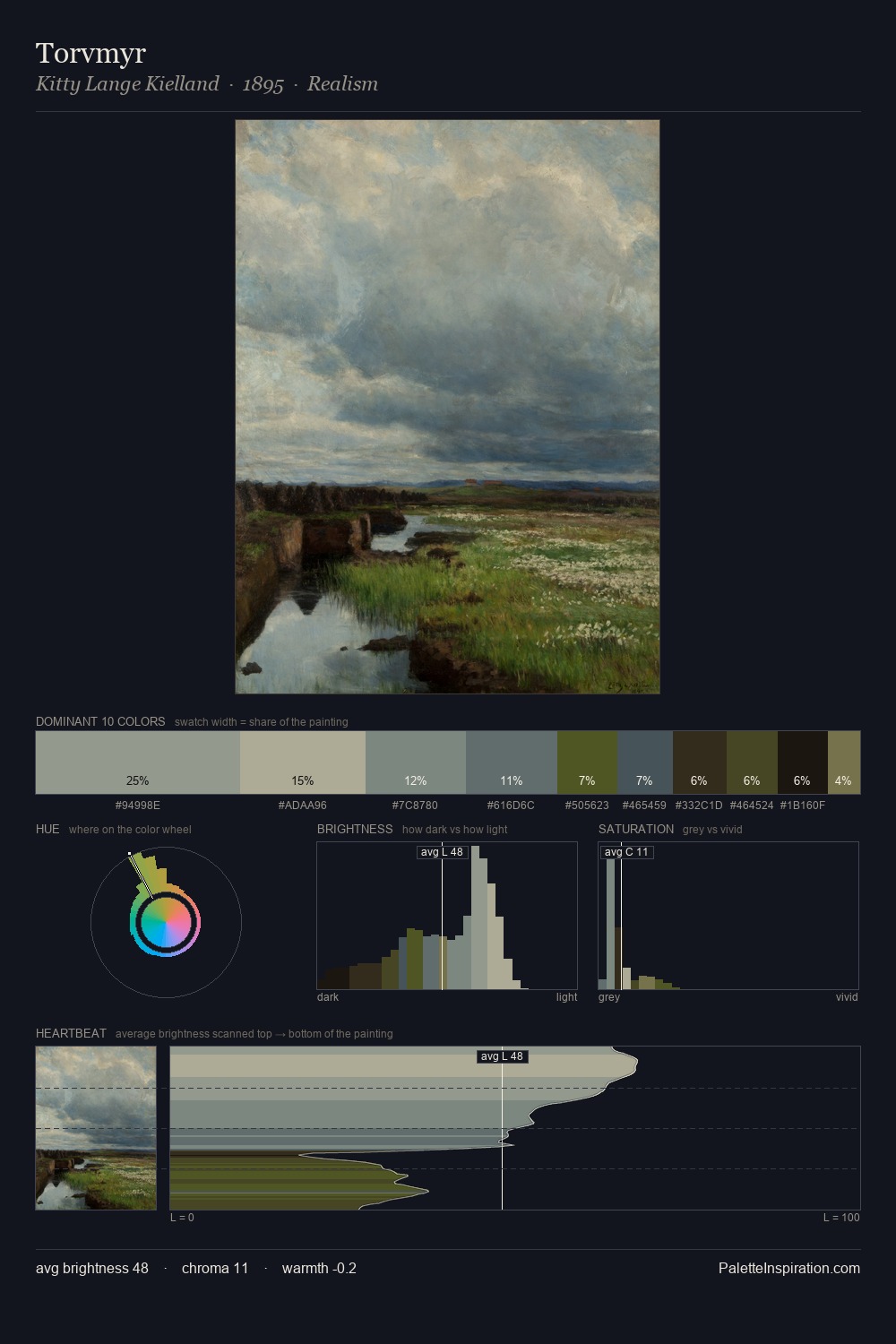Choose the #616D6C 11% swatch

pyautogui.click(x=512, y=762)
